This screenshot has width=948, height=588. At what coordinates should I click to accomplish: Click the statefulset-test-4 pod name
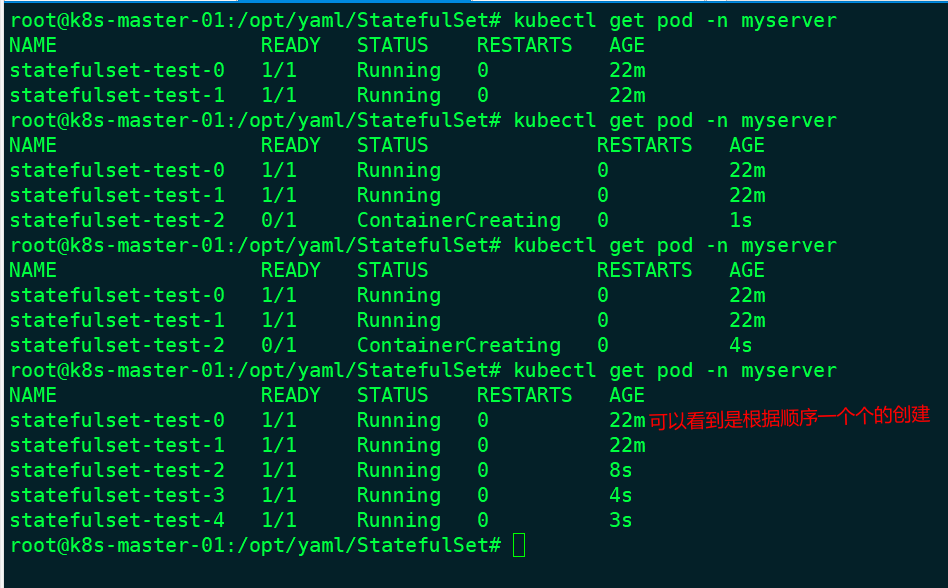point(117,520)
